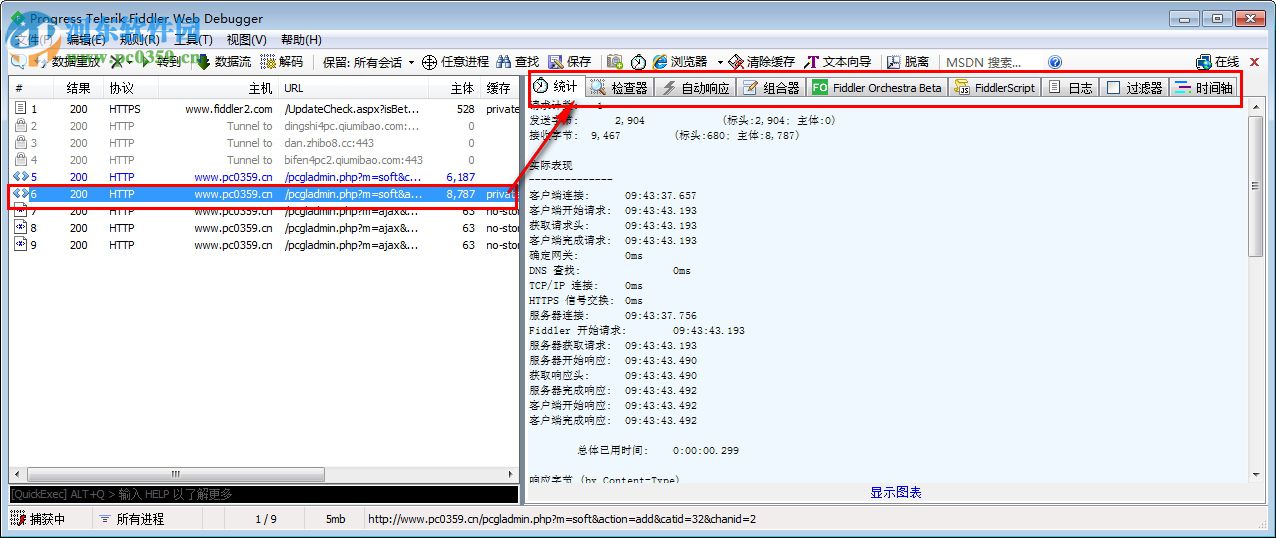Click the comment balloon icon in the toolbar
Viewport: 1276px width, 538px height.
pyautogui.click(x=18, y=62)
